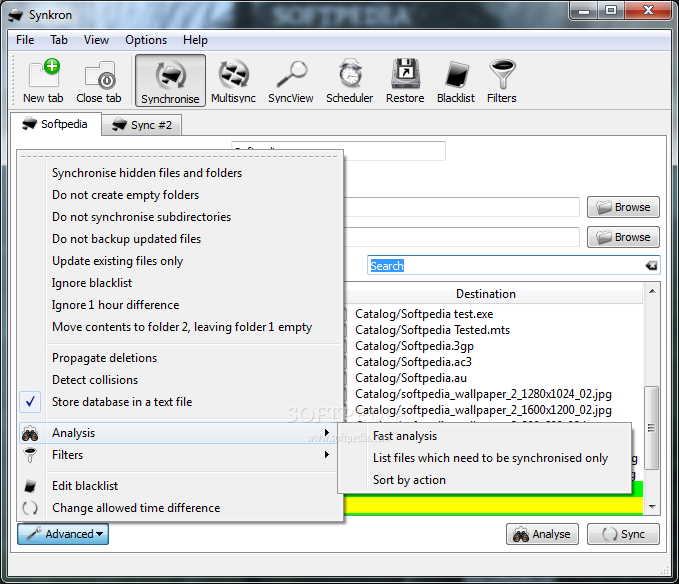Select Catalog/Softpedia Tested.mts row
The image size is (679, 584).
click(x=432, y=330)
